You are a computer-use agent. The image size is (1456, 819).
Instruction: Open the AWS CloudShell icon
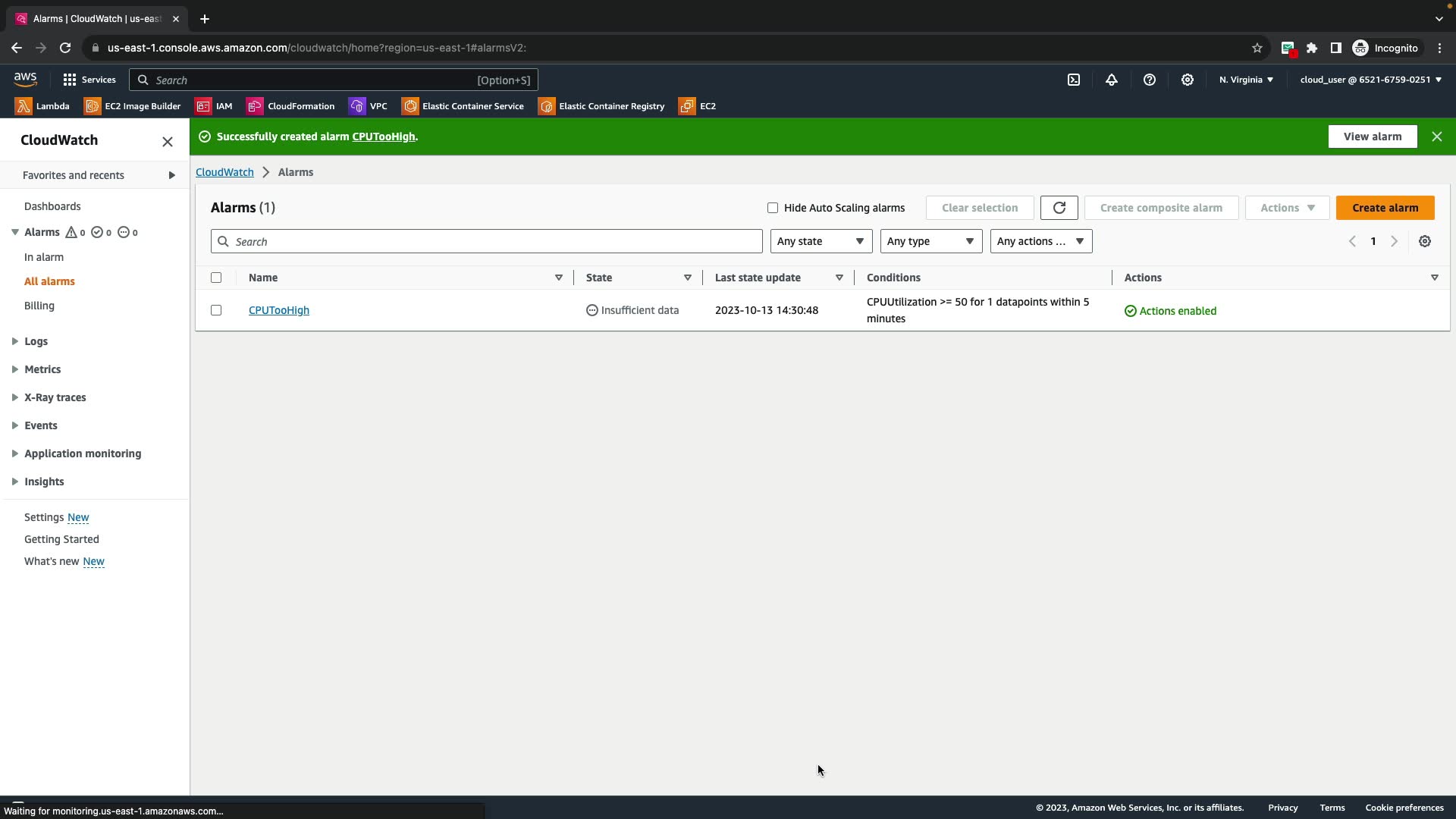tap(1074, 80)
